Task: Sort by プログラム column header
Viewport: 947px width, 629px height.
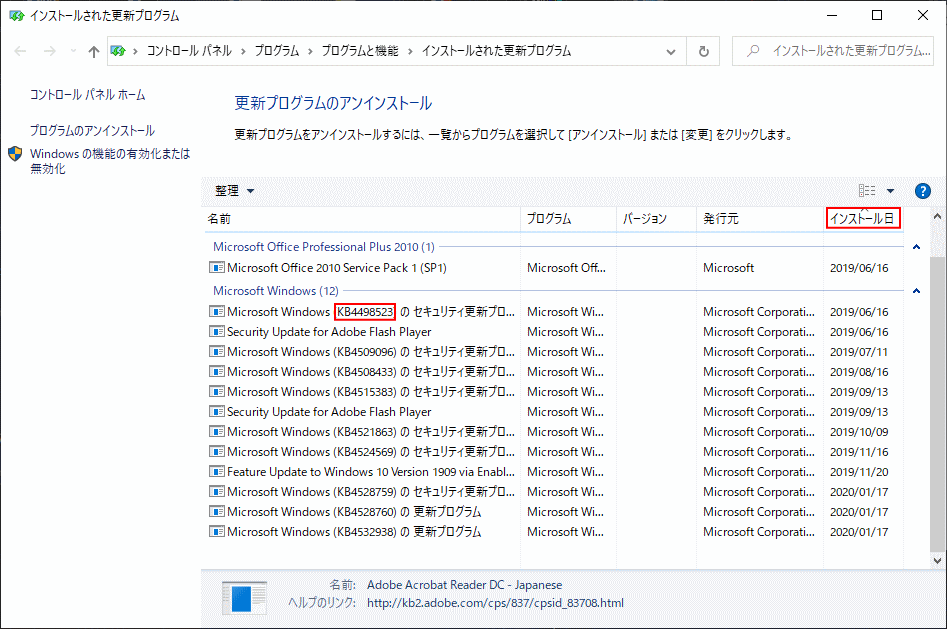Action: click(568, 219)
